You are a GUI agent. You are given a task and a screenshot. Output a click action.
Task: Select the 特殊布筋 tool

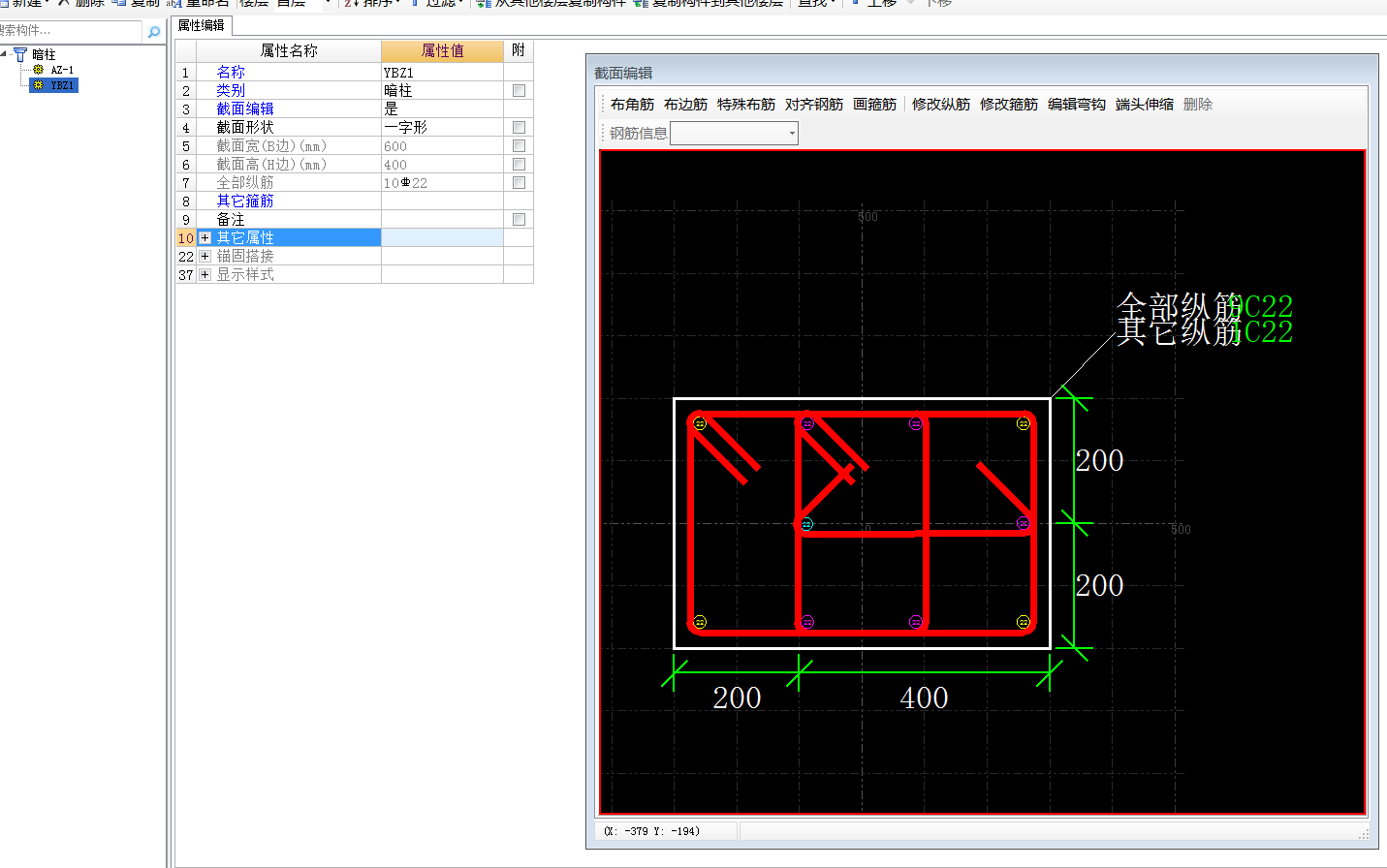[746, 104]
